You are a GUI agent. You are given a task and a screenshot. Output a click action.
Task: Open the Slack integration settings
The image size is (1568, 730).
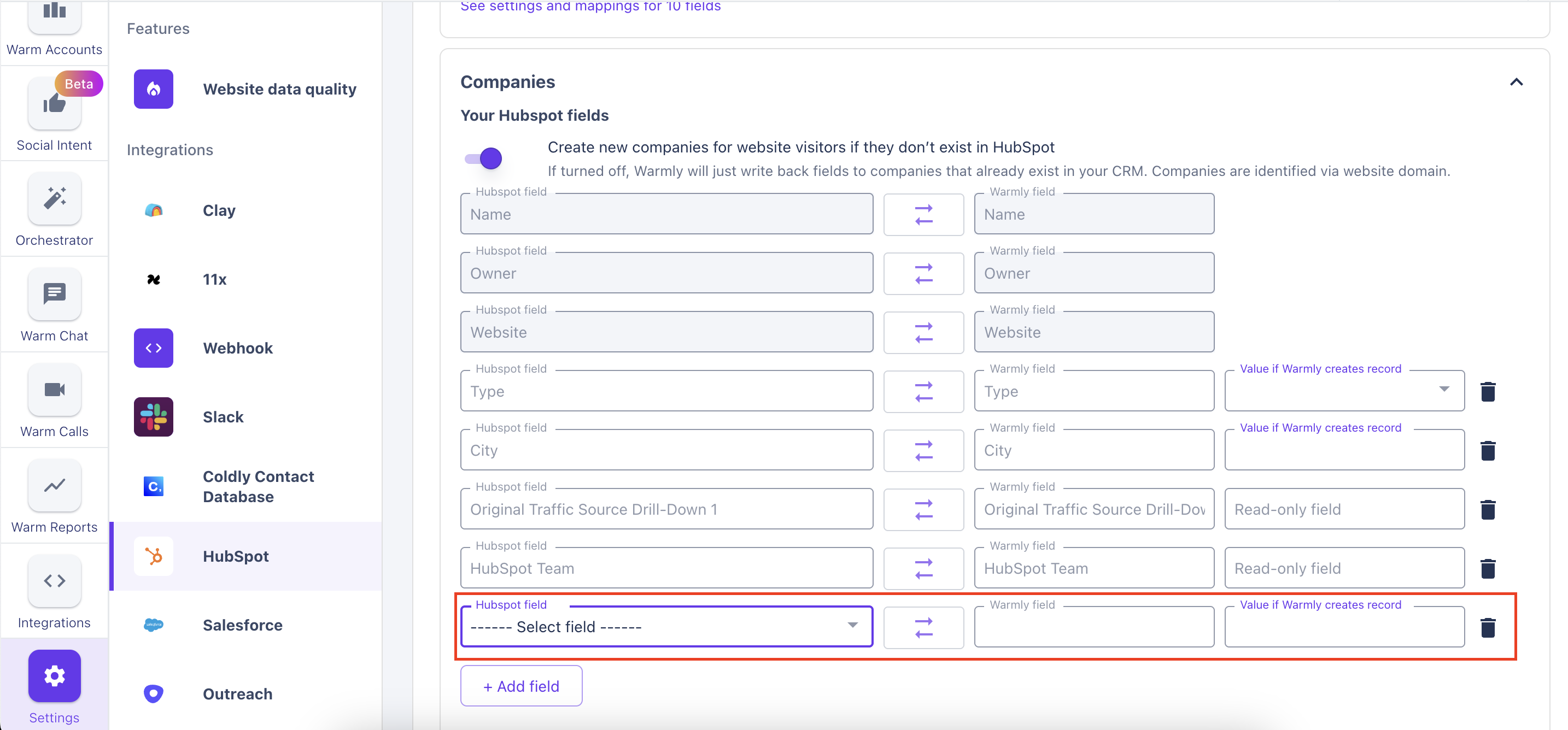[x=223, y=417]
